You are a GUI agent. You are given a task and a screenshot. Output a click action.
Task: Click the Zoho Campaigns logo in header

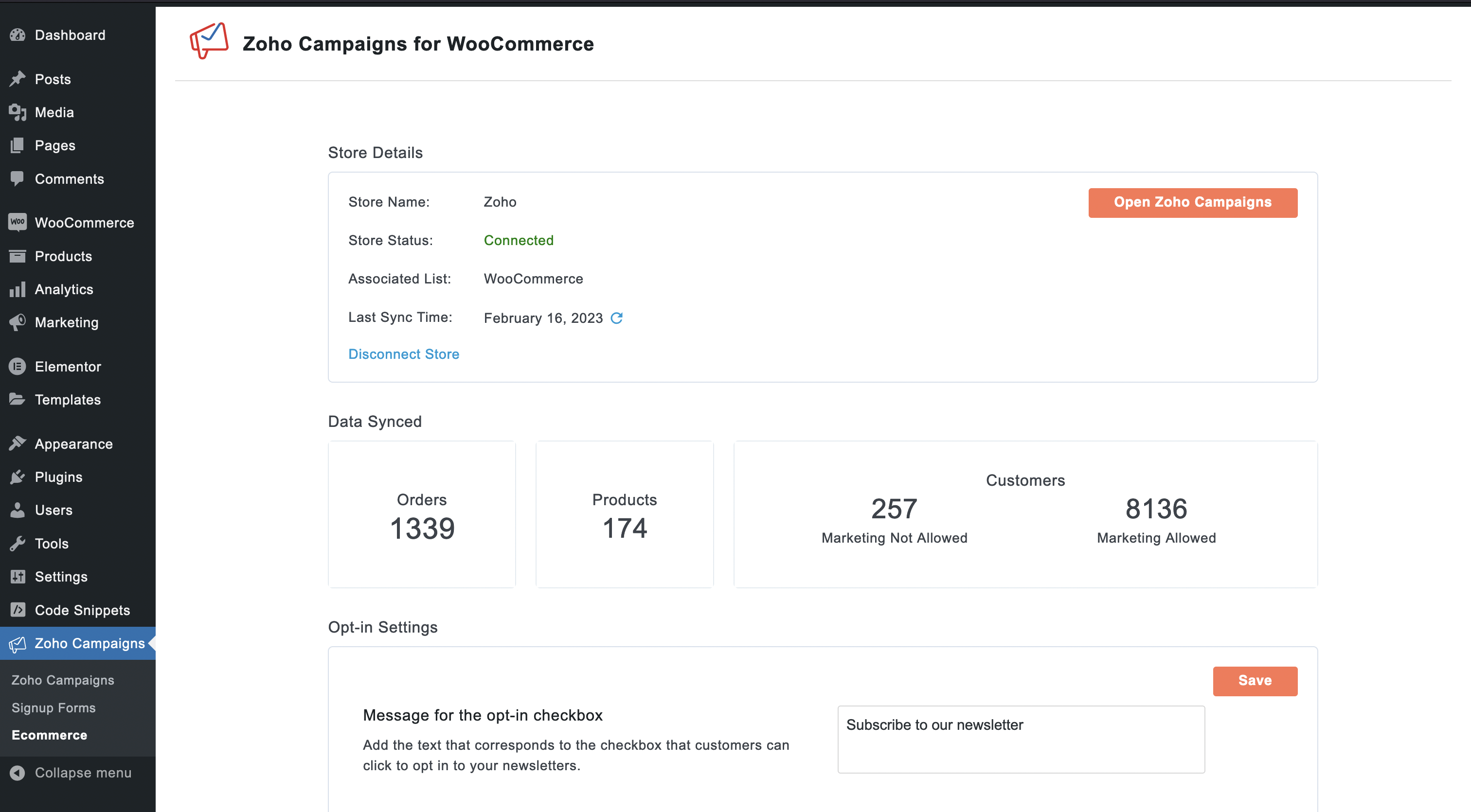tap(209, 41)
